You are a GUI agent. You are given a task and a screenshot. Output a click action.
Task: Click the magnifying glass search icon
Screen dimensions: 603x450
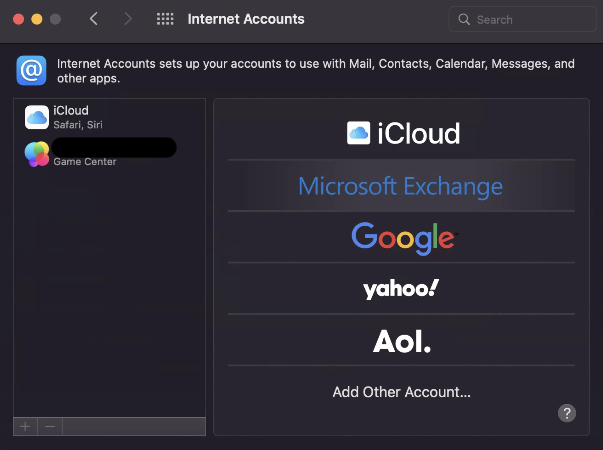click(464, 19)
